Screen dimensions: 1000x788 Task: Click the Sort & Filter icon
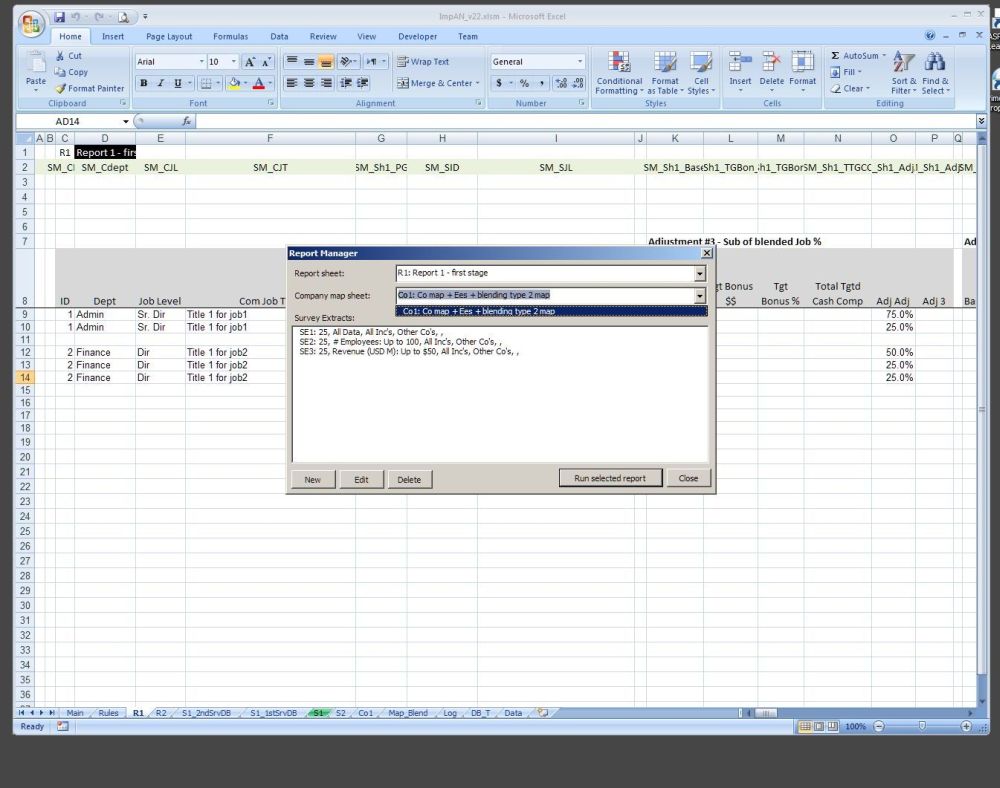(x=904, y=63)
